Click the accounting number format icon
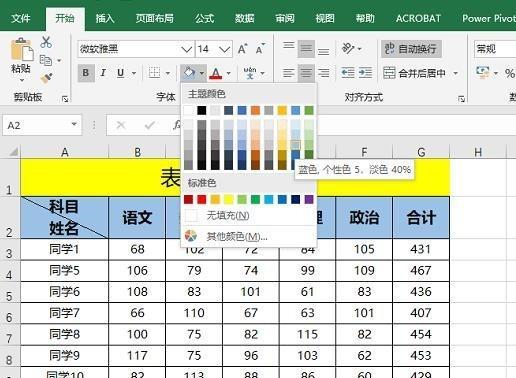The image size is (516, 378). point(483,72)
